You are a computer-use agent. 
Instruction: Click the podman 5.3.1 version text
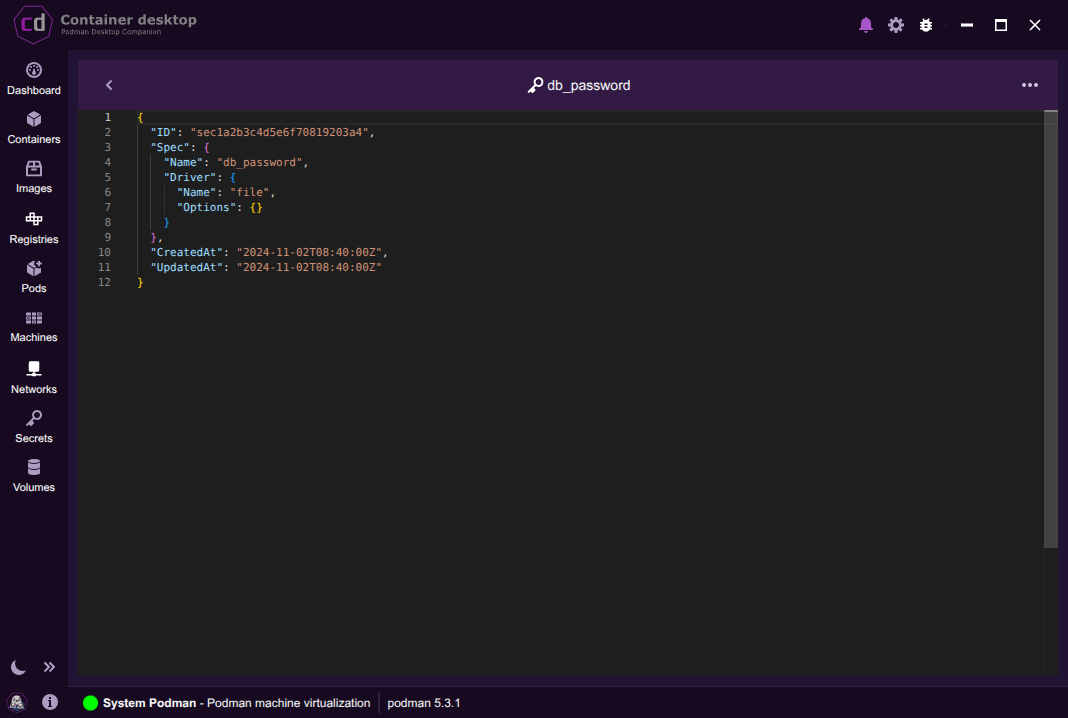(424, 703)
